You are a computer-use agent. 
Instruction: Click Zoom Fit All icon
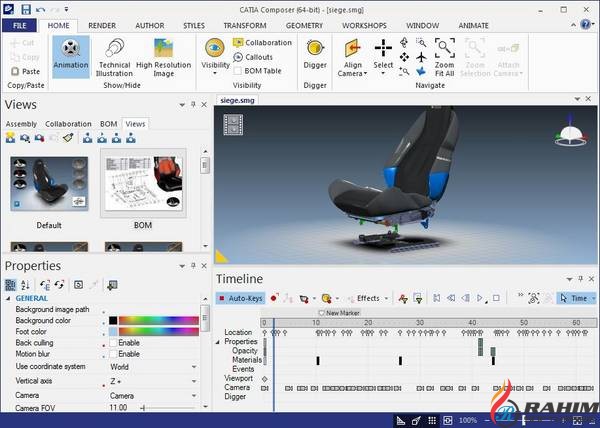(445, 53)
